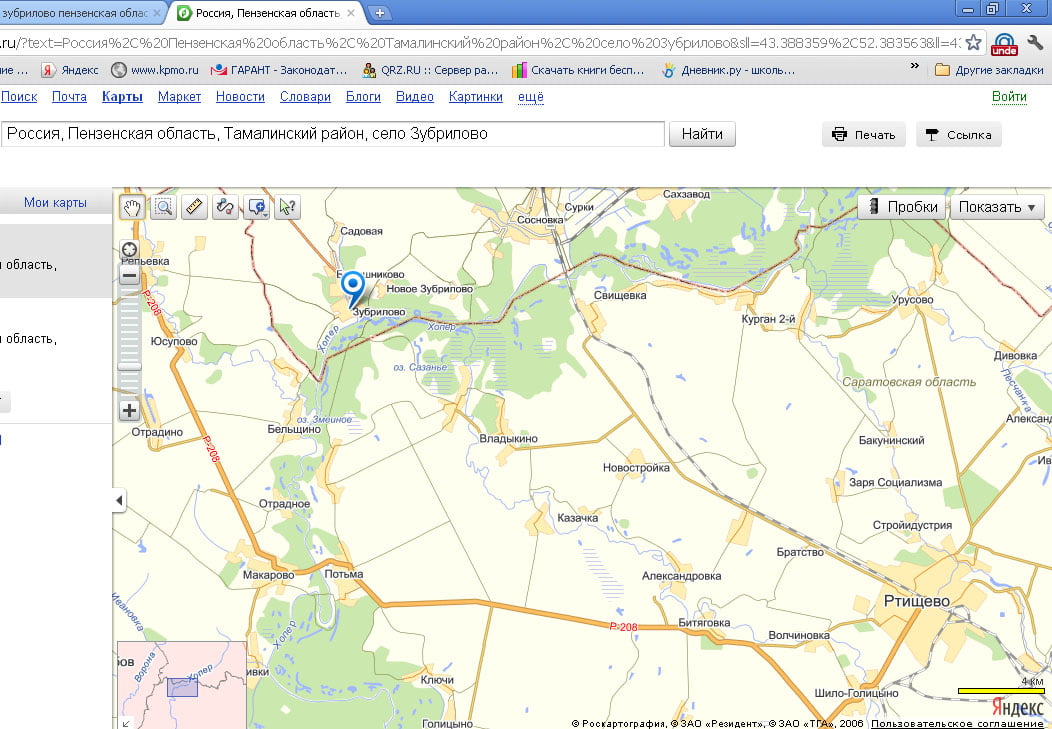Open the Показать dropdown
The height and width of the screenshot is (729, 1052).
[x=996, y=207]
